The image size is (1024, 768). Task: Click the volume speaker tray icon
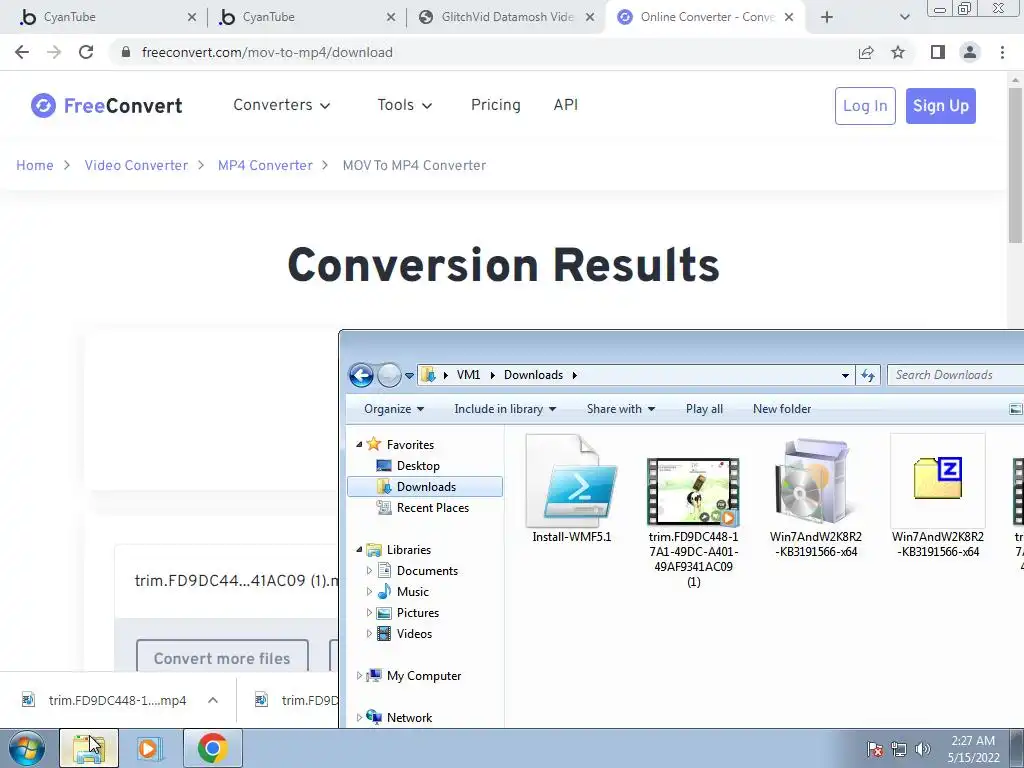tap(923, 749)
